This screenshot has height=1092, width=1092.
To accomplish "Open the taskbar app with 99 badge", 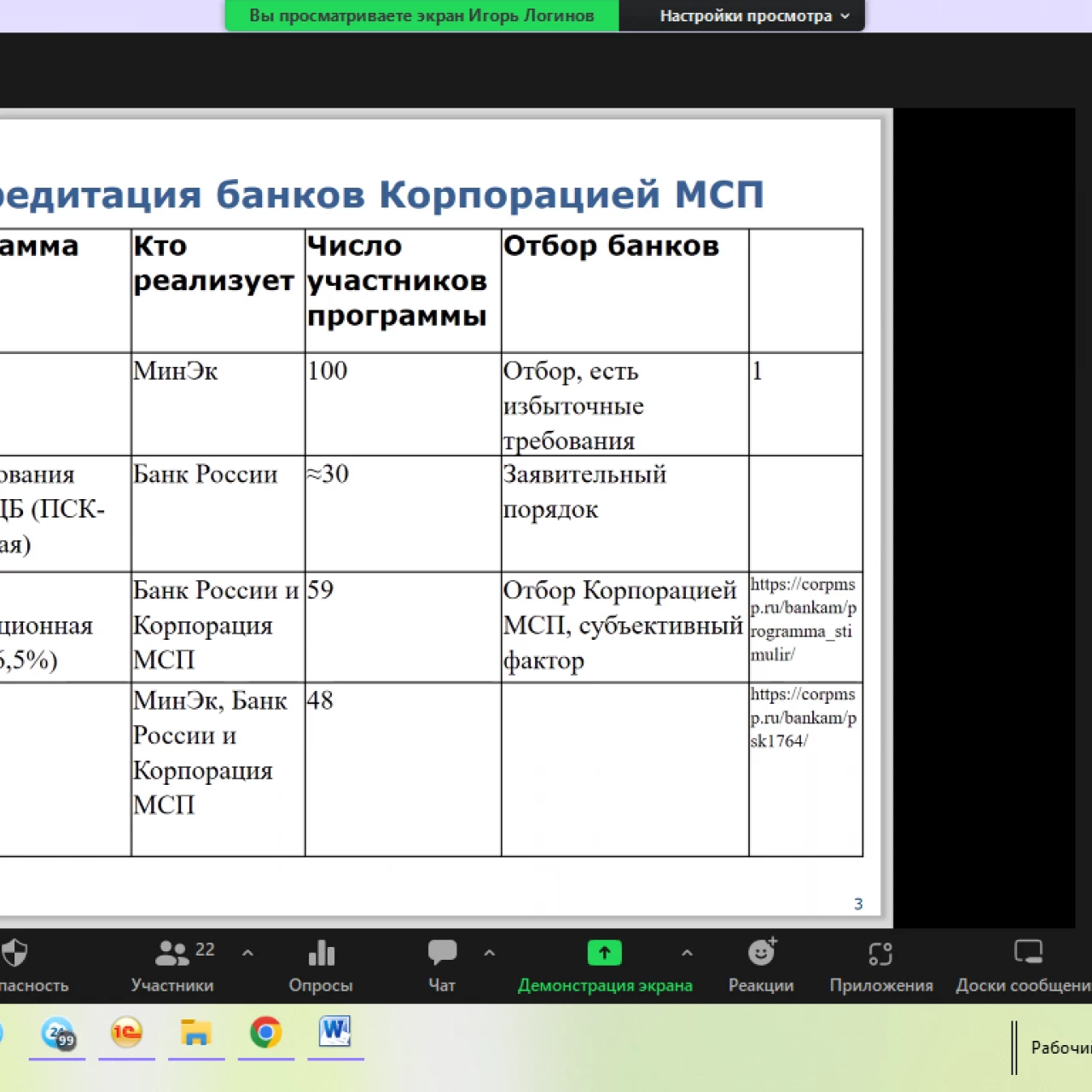I will (57, 1033).
